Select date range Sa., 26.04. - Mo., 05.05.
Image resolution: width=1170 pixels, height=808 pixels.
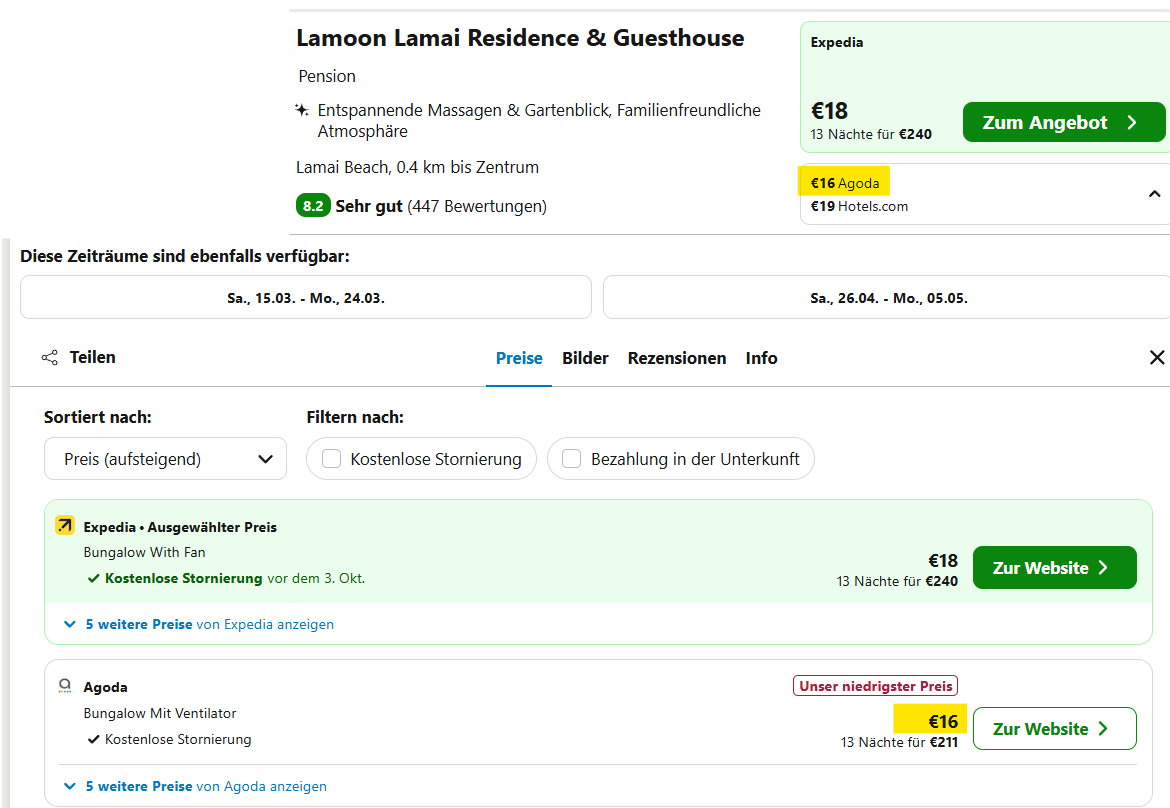(x=888, y=298)
